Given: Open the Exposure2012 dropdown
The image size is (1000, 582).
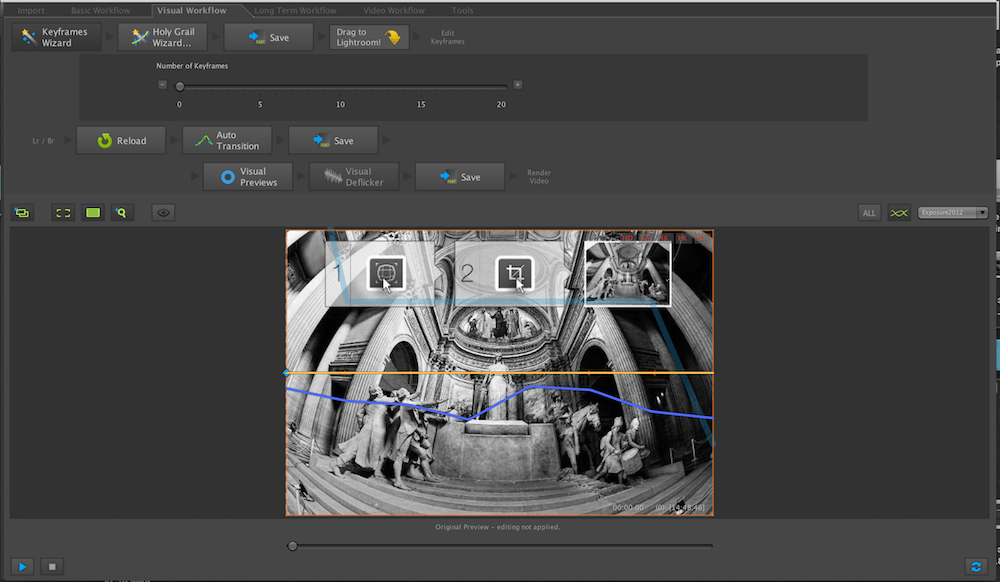Looking at the screenshot, I should pyautogui.click(x=953, y=213).
